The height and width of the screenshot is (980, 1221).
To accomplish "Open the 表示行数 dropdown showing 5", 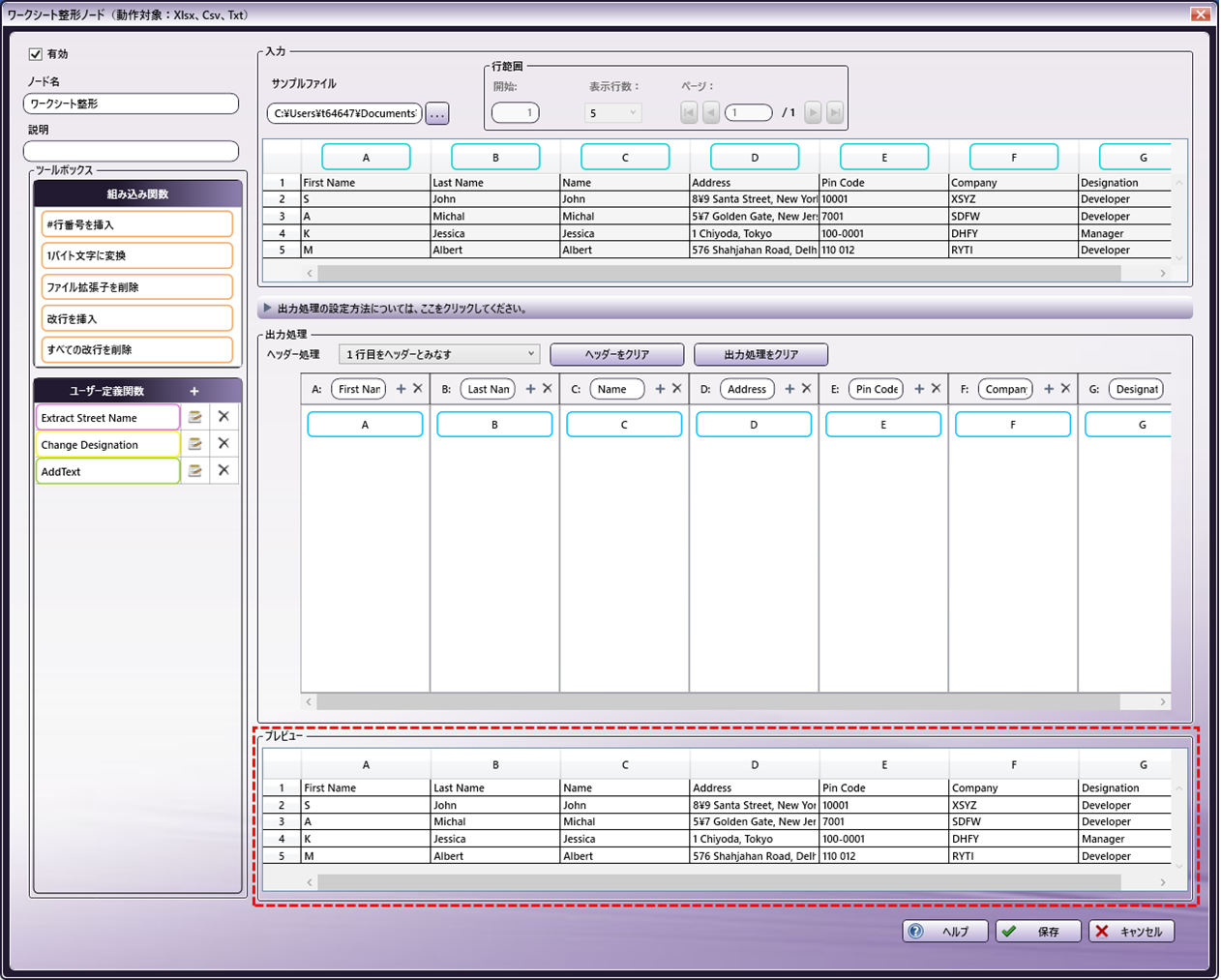I will [612, 113].
